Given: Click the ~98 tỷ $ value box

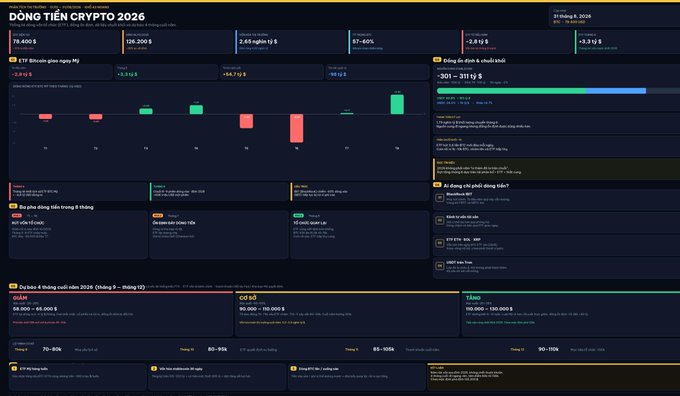Looking at the screenshot, I should coord(377,72).
